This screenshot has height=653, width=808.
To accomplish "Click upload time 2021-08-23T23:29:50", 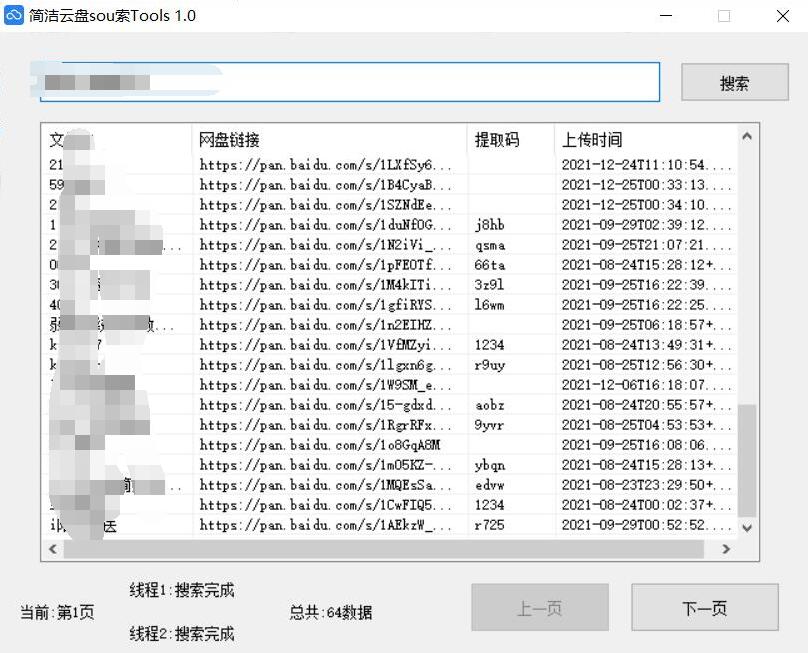I will click(x=647, y=485).
